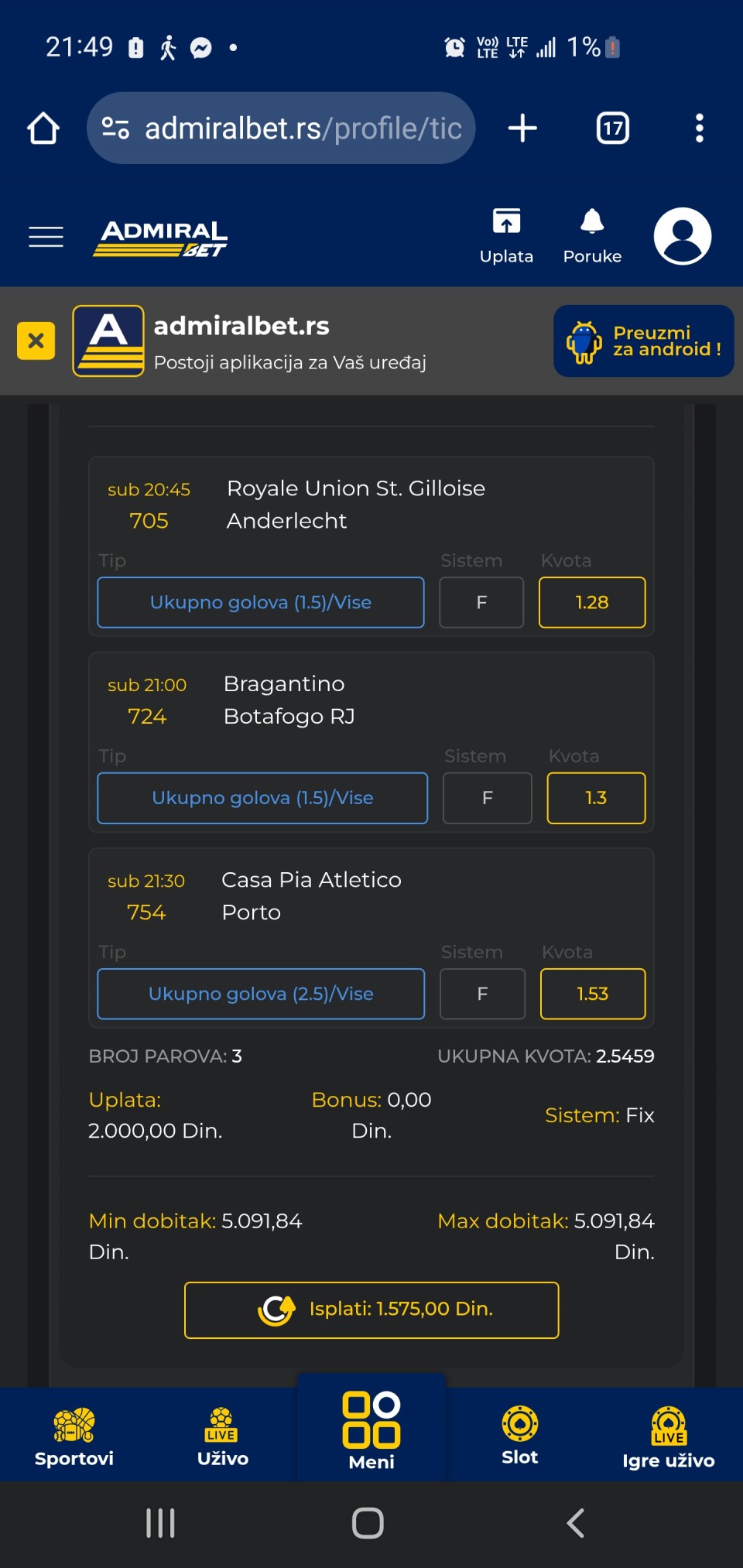Go to browser home page
Viewport: 743px width, 1568px height.
pyautogui.click(x=43, y=128)
